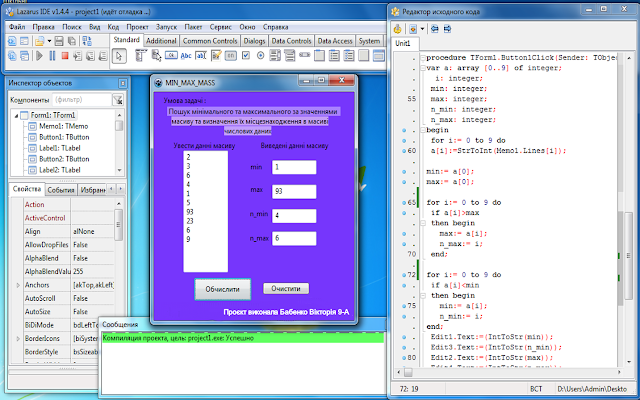Collapse the Form1: TForm1 tree node
This screenshot has width=640, height=400.
tap(15, 115)
